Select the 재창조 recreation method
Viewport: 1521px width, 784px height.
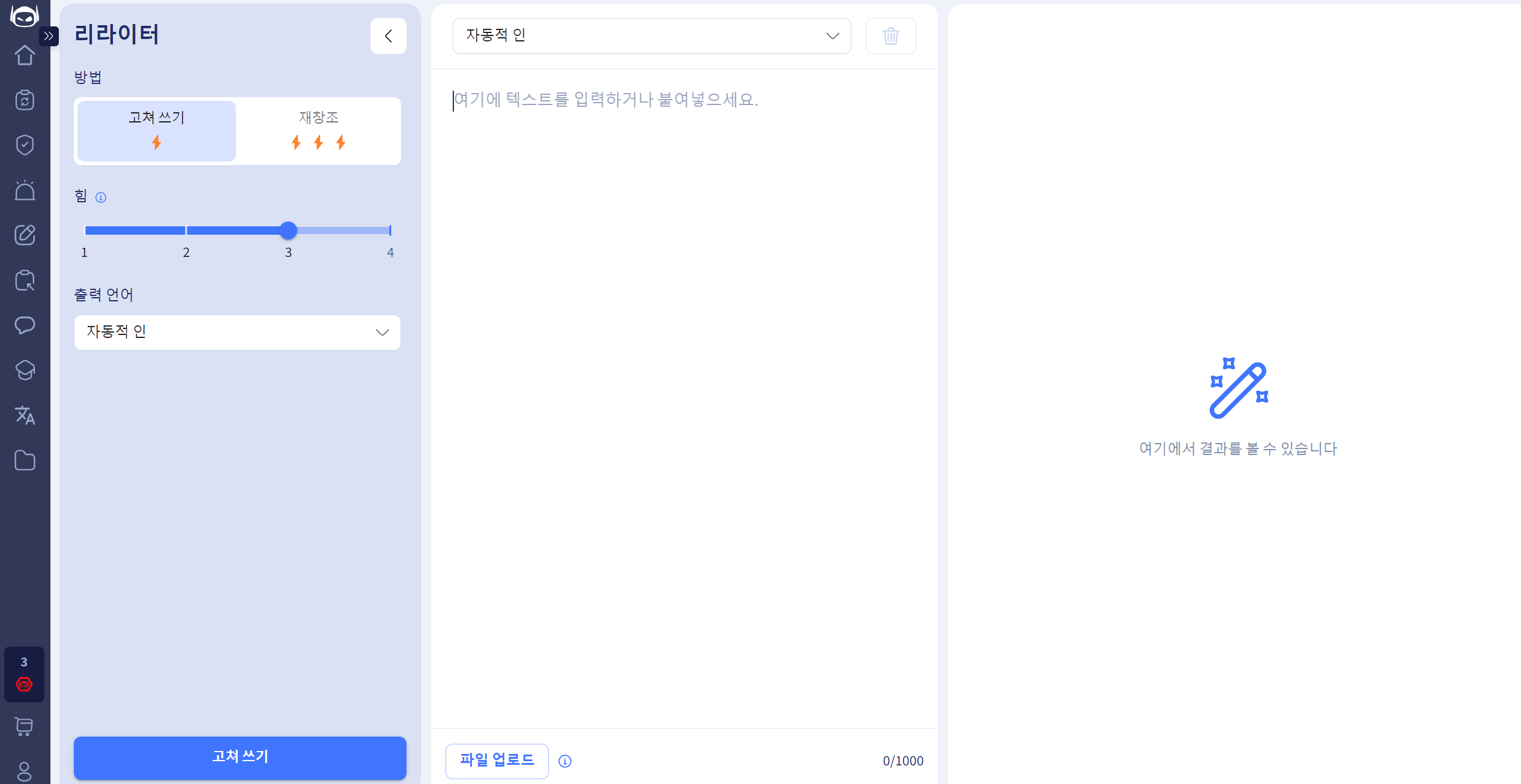[319, 130]
